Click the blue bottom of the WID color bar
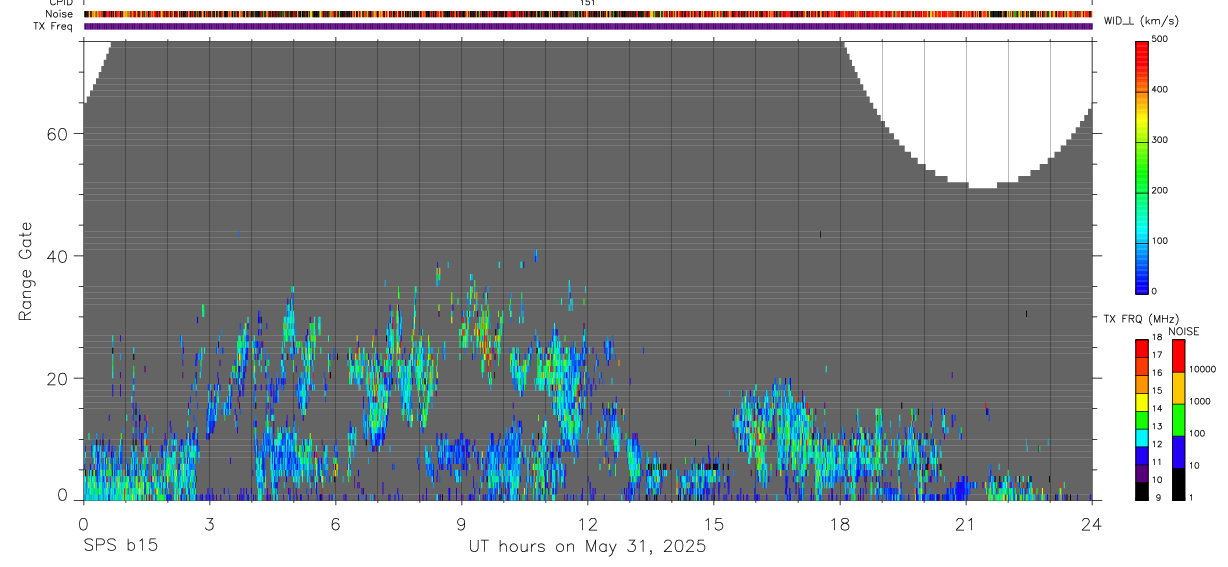 pyautogui.click(x=1142, y=280)
